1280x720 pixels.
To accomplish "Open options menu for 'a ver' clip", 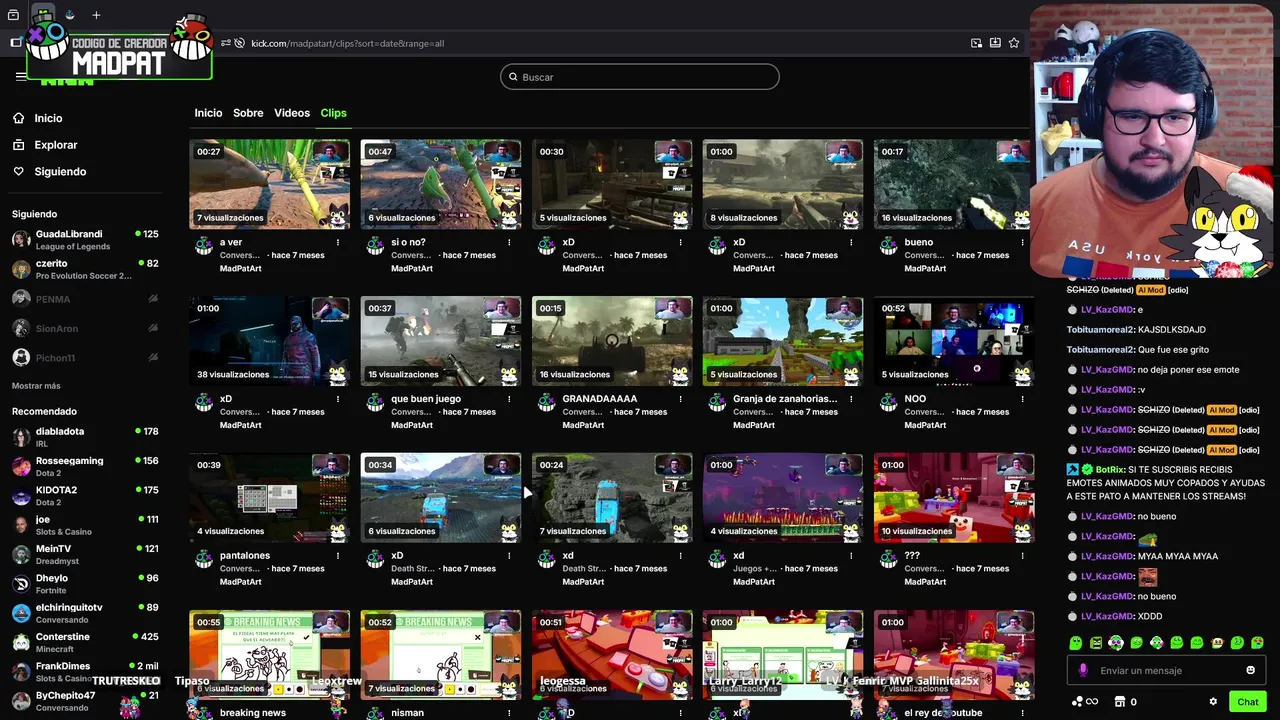I will 338,242.
